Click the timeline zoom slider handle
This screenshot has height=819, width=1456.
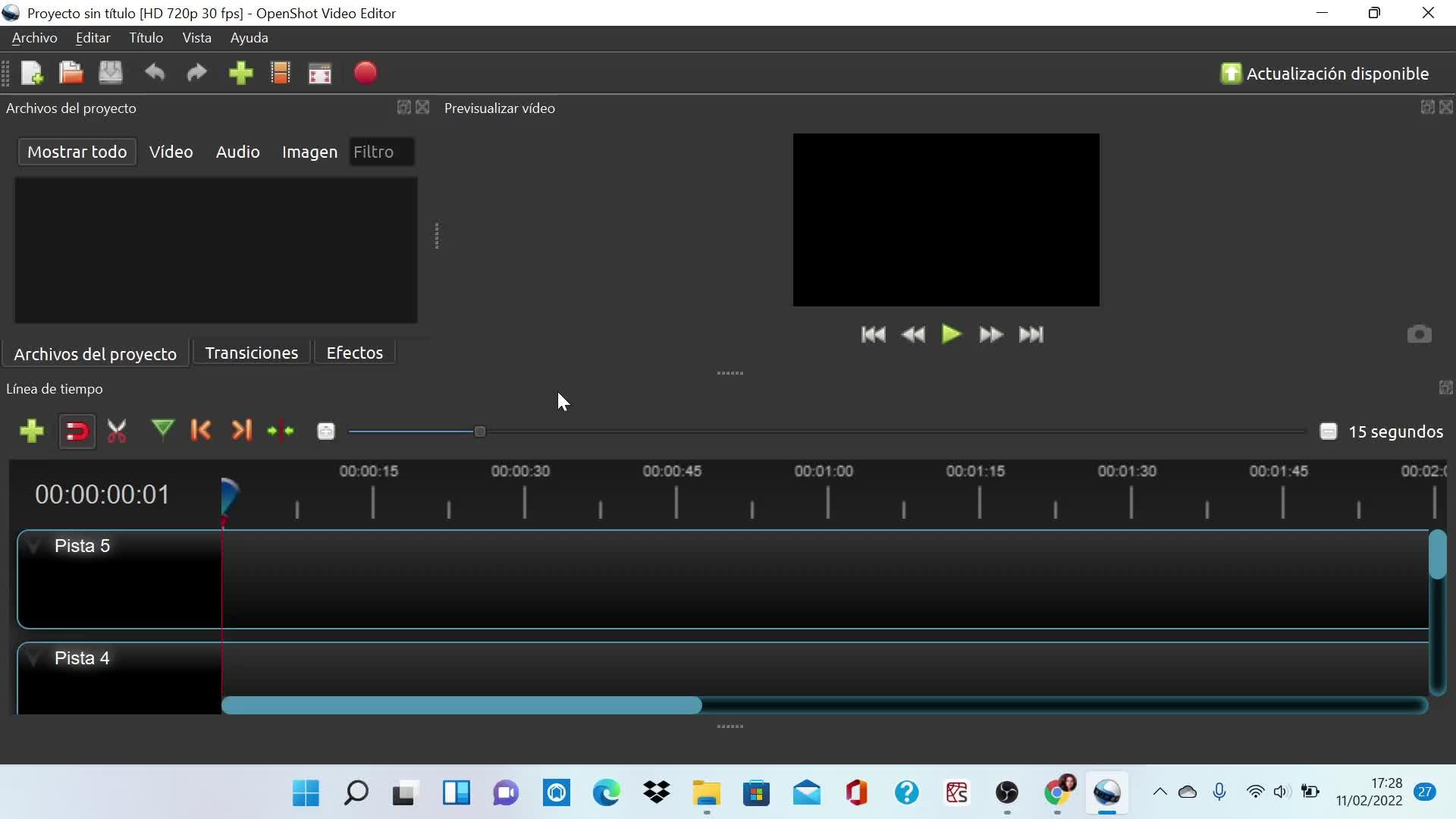pos(479,431)
